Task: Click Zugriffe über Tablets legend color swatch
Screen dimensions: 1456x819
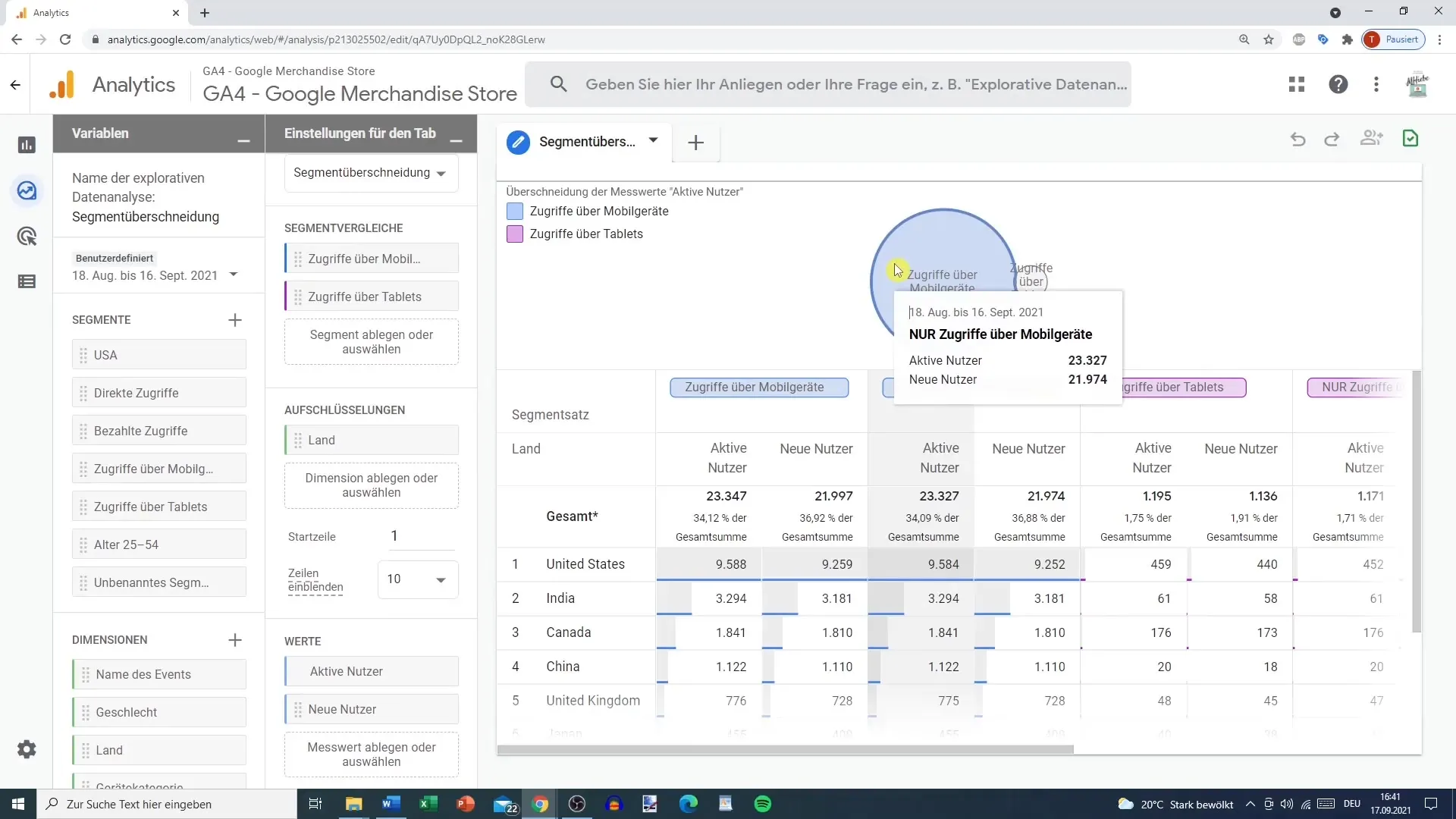Action: pyautogui.click(x=515, y=234)
